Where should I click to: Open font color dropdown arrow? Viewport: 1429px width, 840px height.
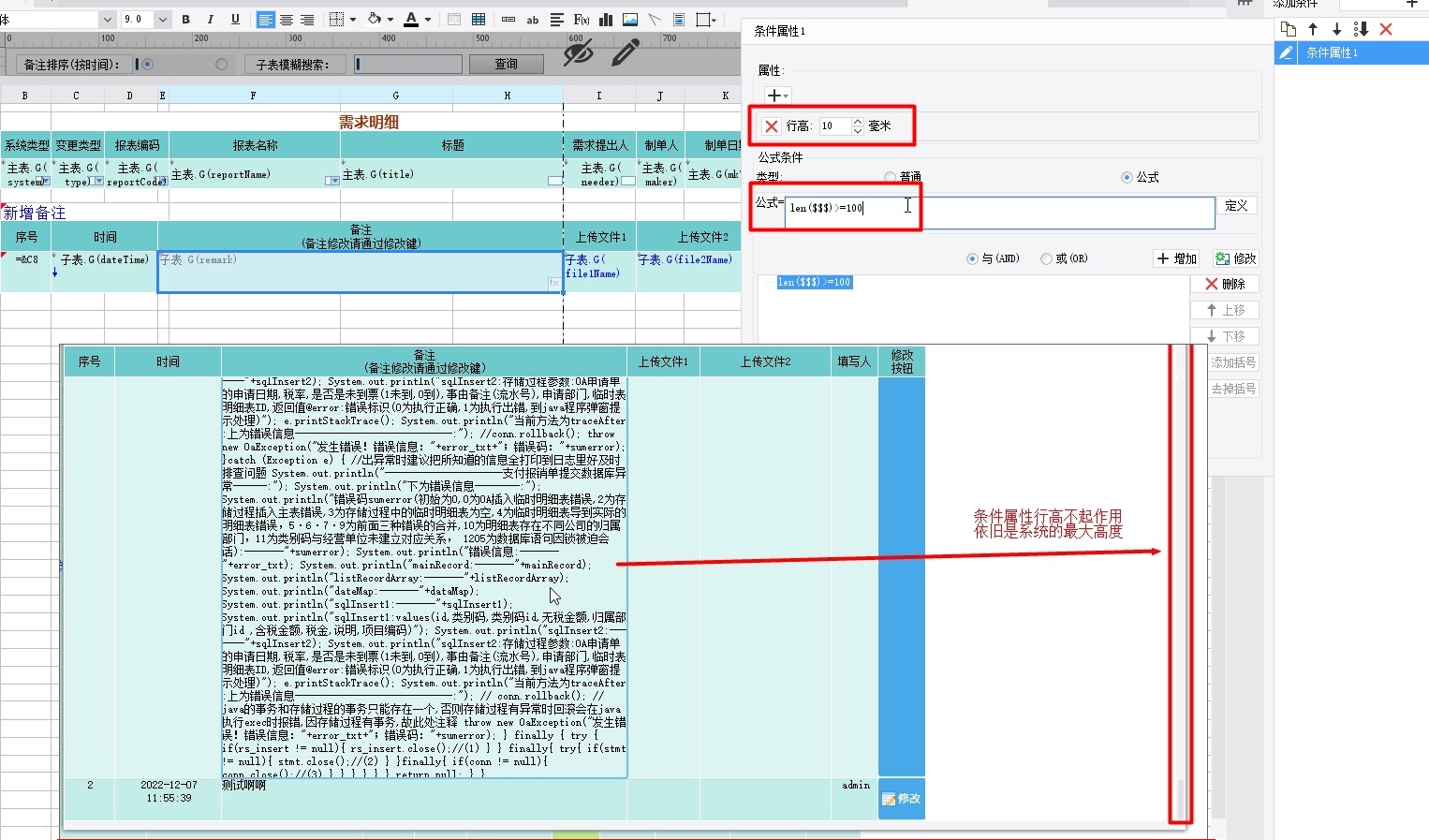(428, 19)
